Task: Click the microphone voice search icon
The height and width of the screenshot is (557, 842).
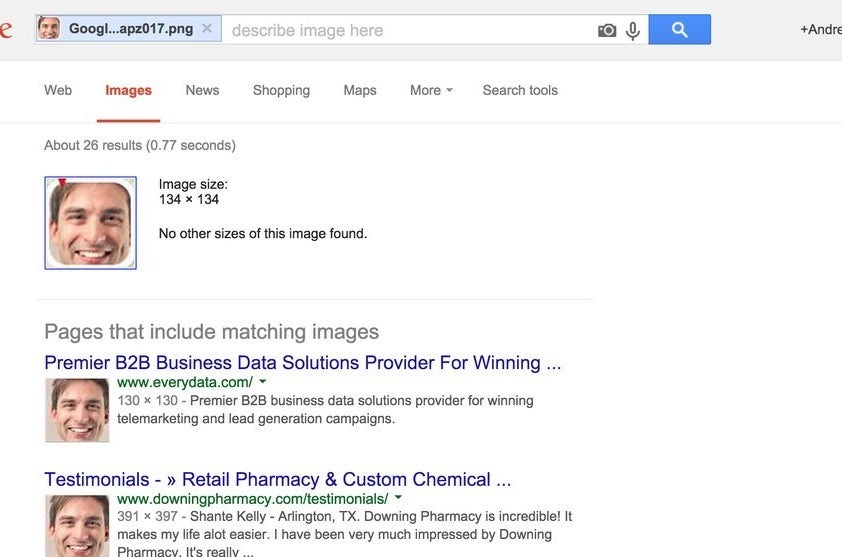Action: coord(633,31)
